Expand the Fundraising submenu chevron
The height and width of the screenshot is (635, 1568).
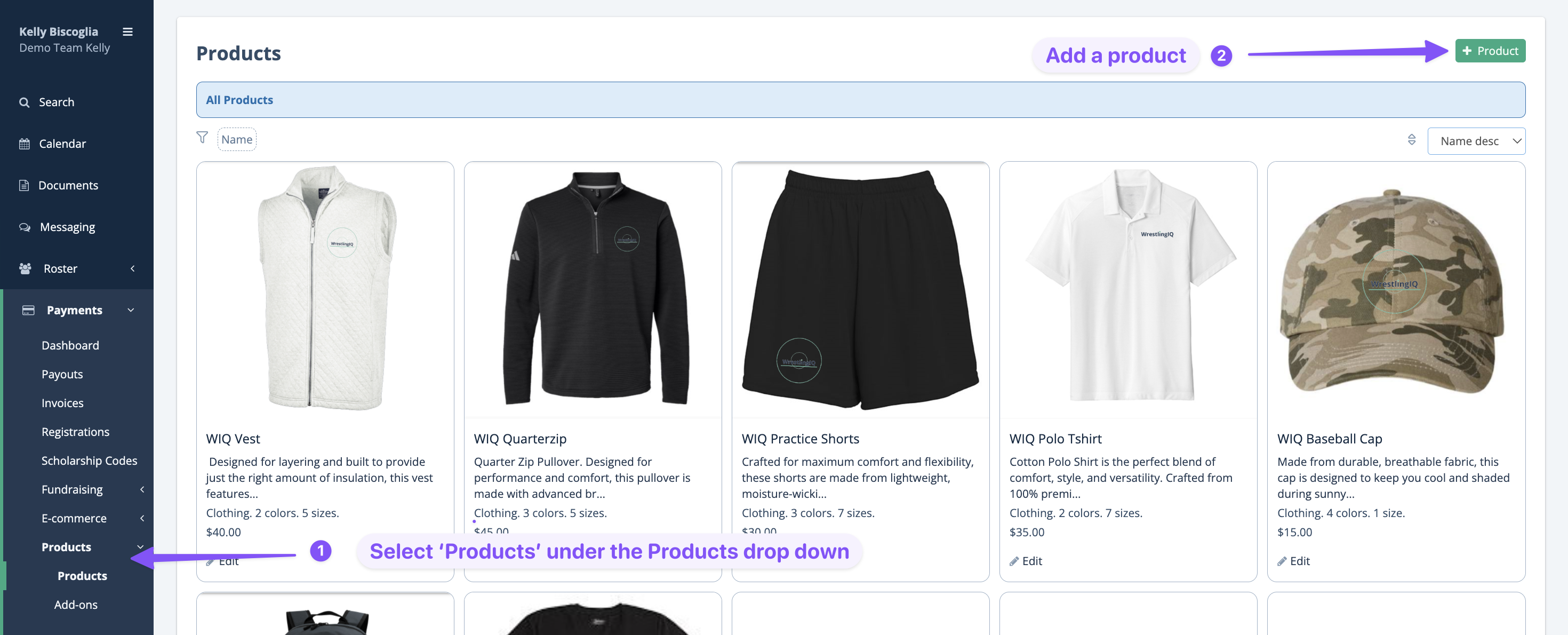(x=142, y=489)
